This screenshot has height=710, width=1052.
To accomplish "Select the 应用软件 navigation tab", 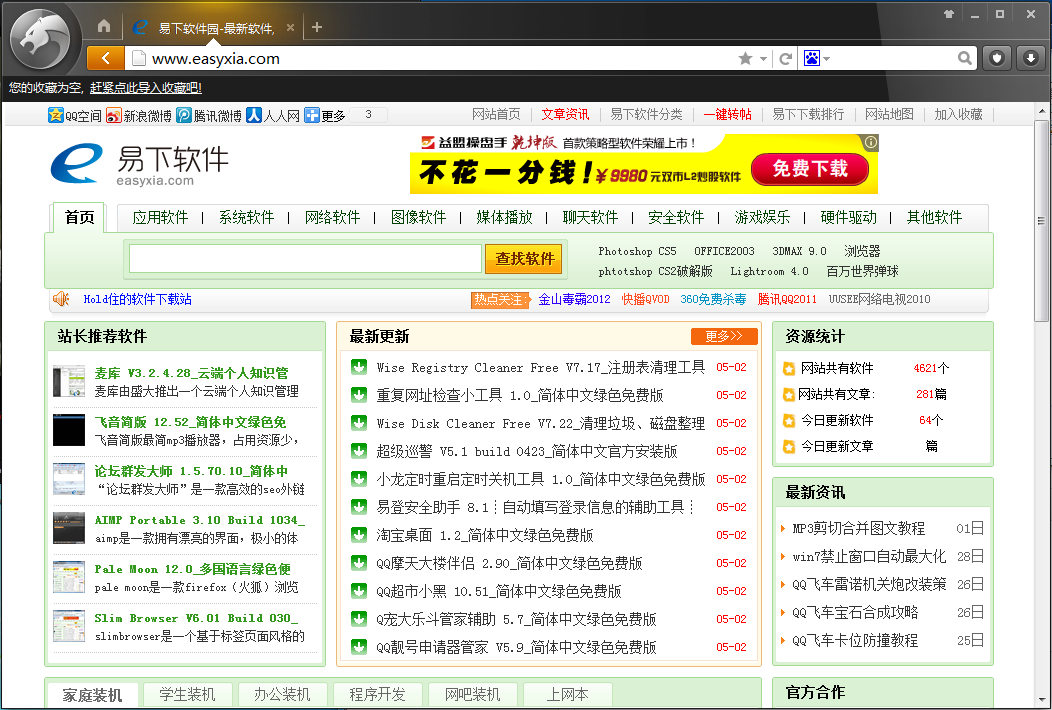I will (x=160, y=217).
